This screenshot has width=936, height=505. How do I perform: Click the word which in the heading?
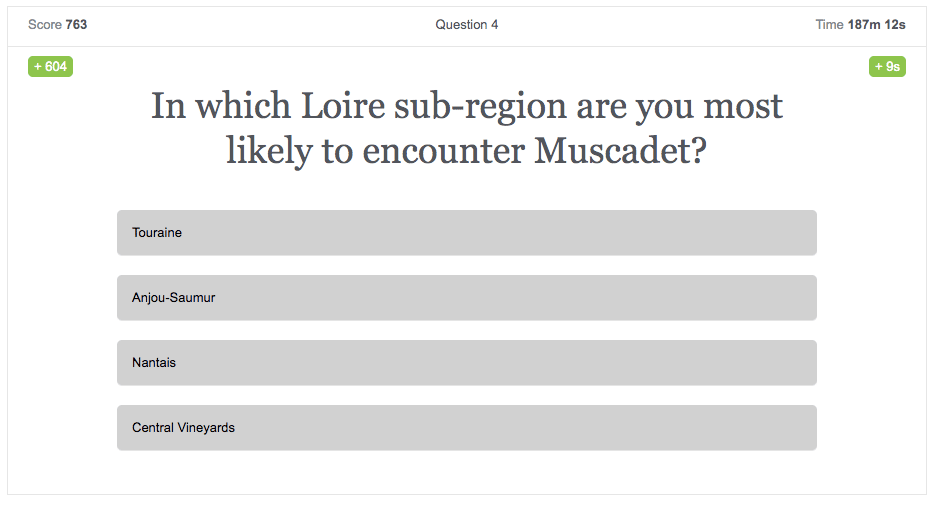[x=244, y=106]
